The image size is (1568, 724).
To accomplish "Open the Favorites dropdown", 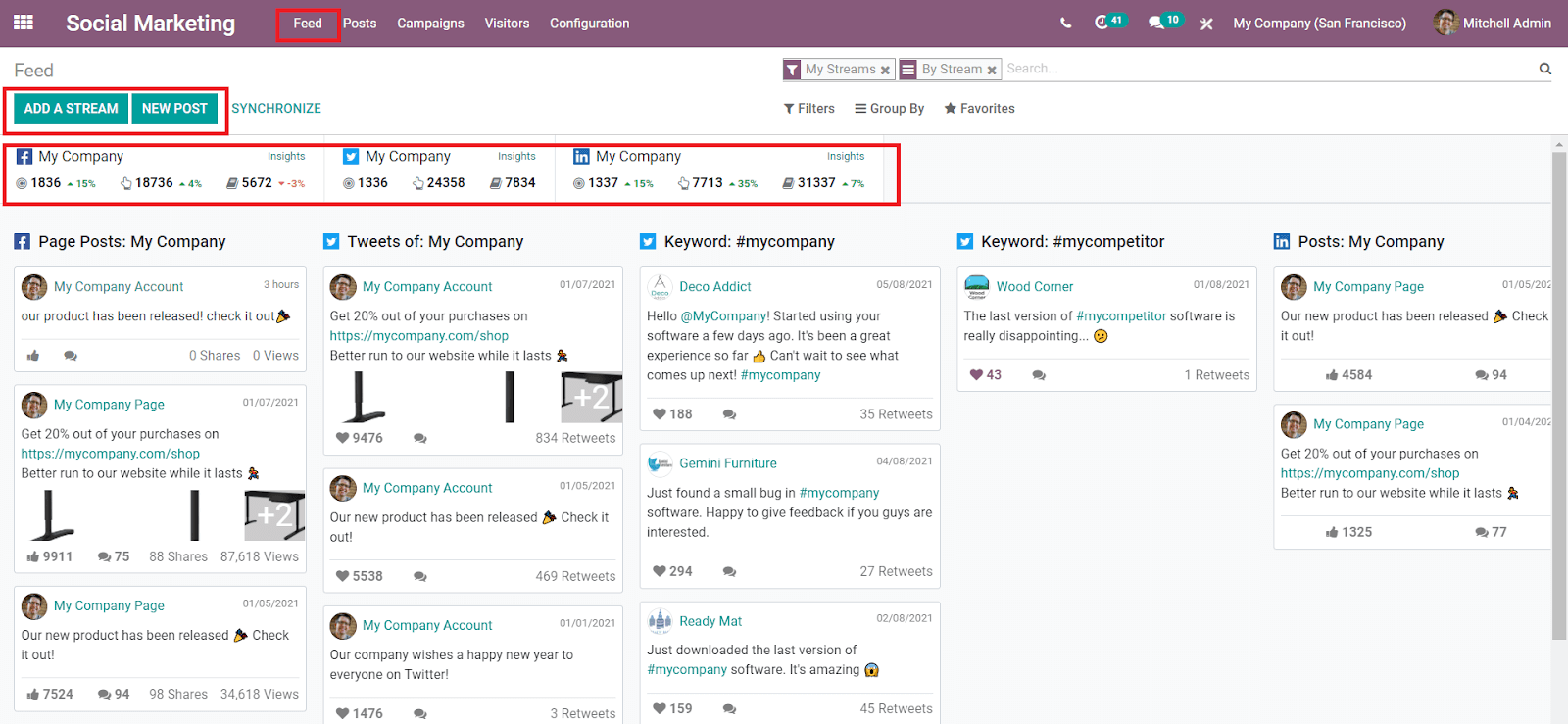I will (979, 109).
